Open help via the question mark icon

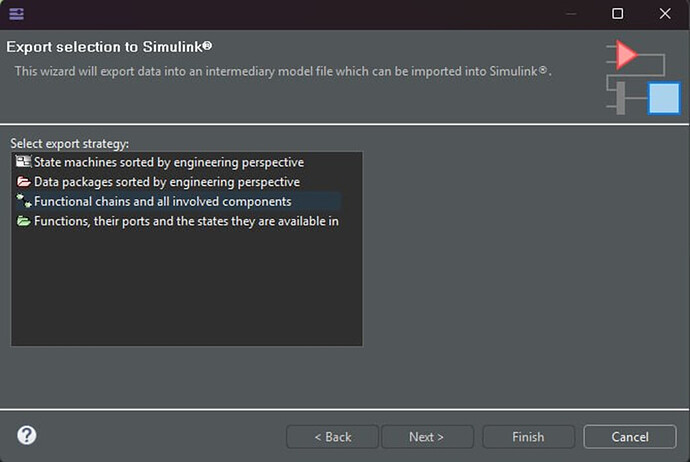[x=27, y=435]
